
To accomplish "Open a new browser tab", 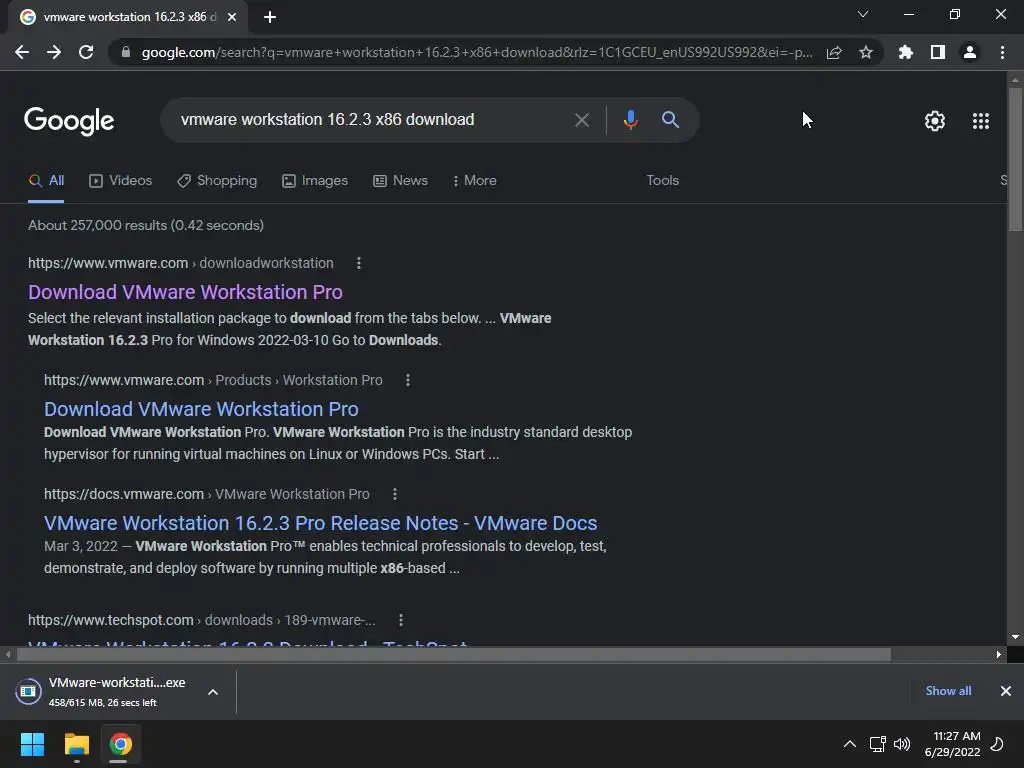I will click(x=270, y=17).
